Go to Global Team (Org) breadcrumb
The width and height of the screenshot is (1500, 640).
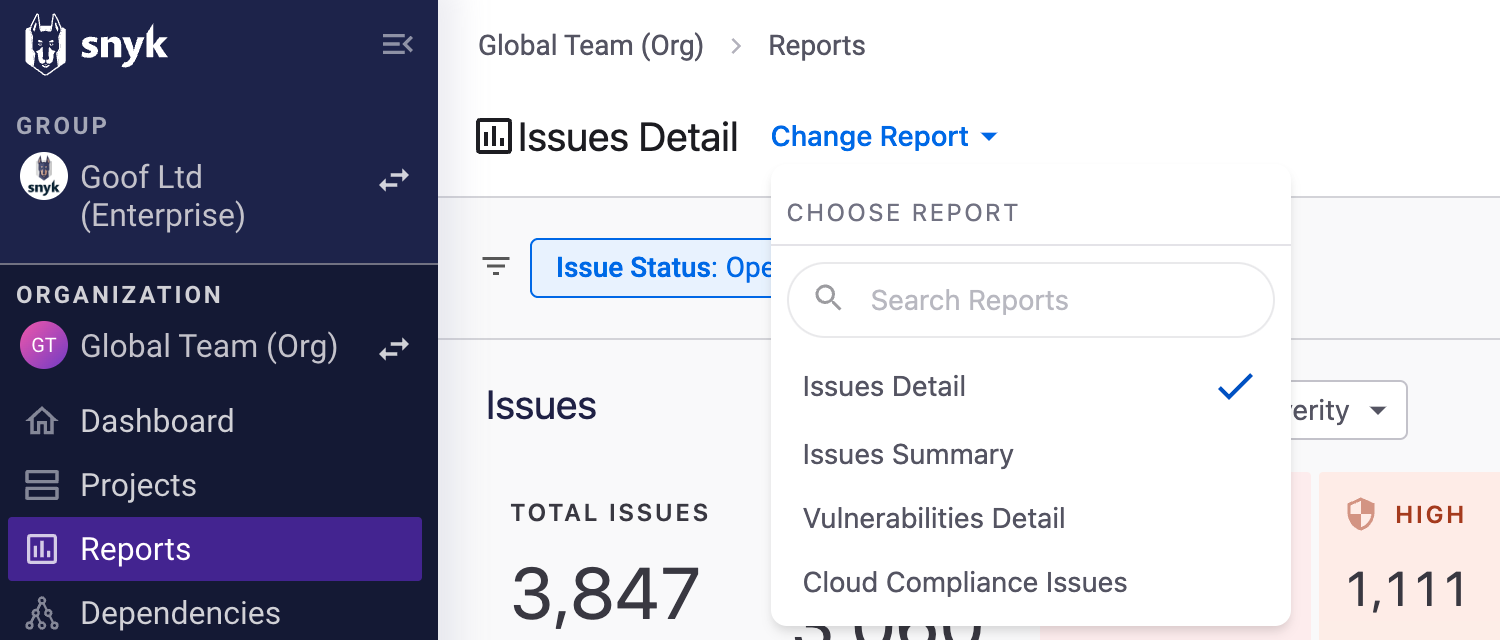(591, 46)
